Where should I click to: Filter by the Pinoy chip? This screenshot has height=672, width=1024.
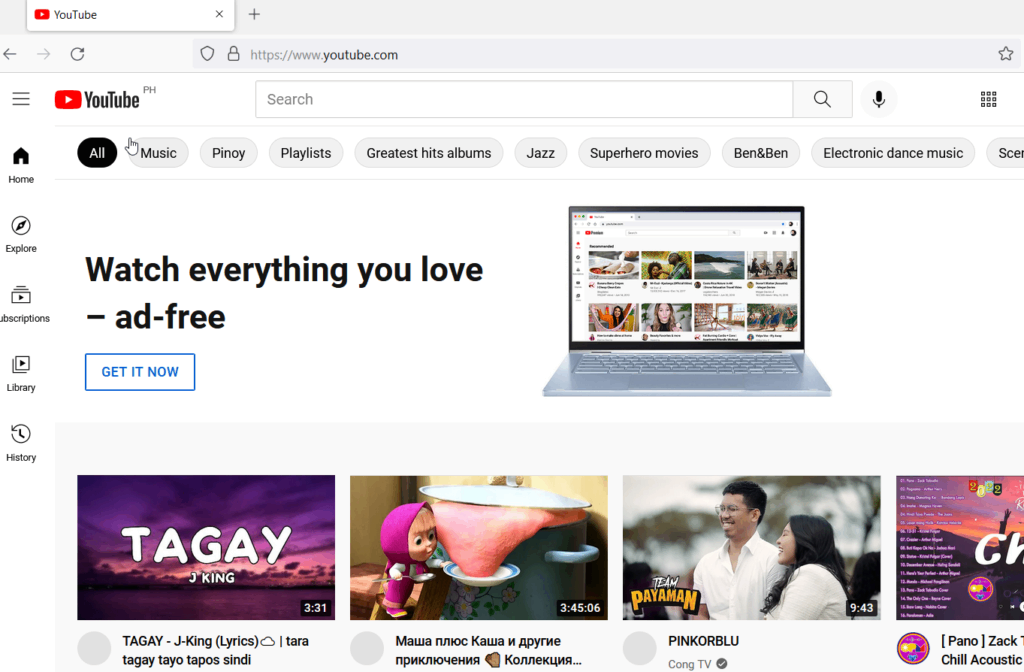(x=229, y=153)
